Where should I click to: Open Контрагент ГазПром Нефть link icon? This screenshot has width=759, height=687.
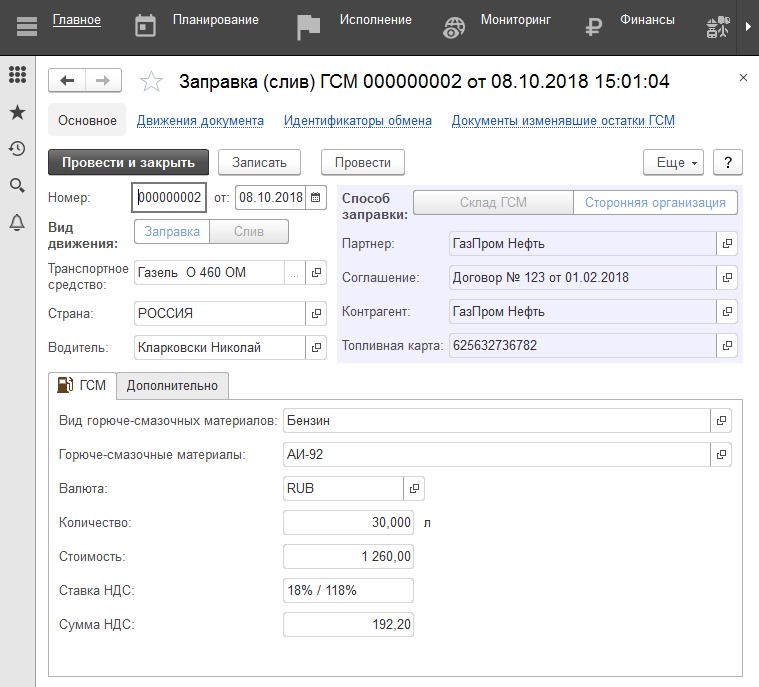[x=727, y=311]
